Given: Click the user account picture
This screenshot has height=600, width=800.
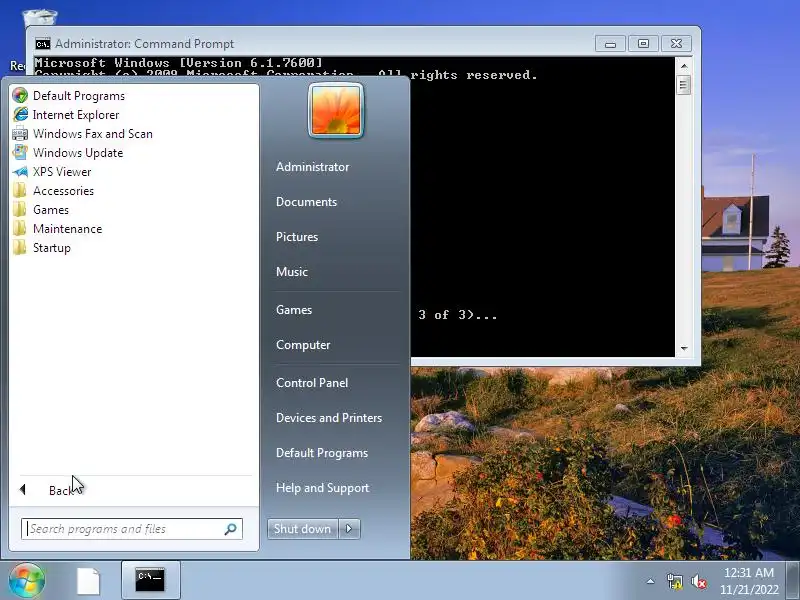Looking at the screenshot, I should click(336, 110).
